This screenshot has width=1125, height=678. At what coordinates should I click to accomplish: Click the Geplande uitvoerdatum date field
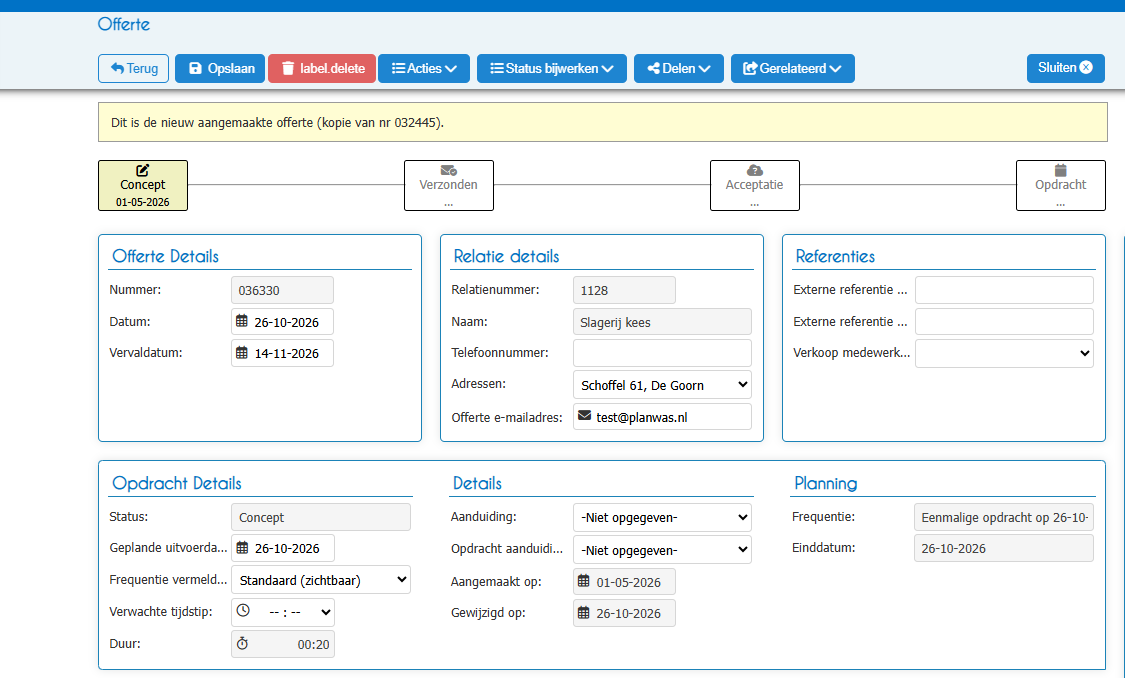tap(283, 548)
